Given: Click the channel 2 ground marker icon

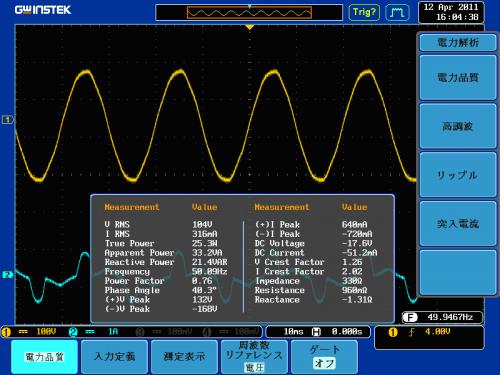Looking at the screenshot, I should pos(7,275).
